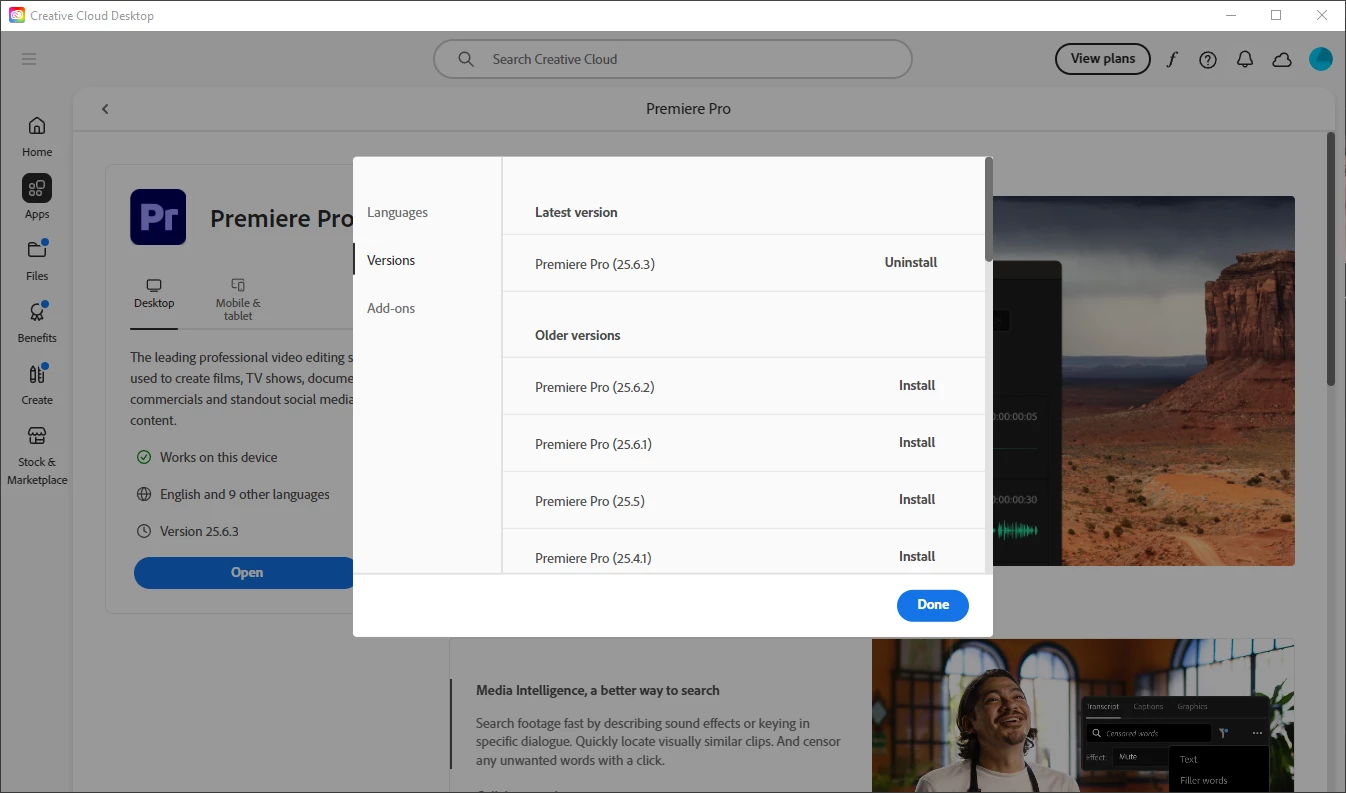The height and width of the screenshot is (793, 1346).
Task: Click the Version 25.6.3 text
Action: click(x=199, y=531)
